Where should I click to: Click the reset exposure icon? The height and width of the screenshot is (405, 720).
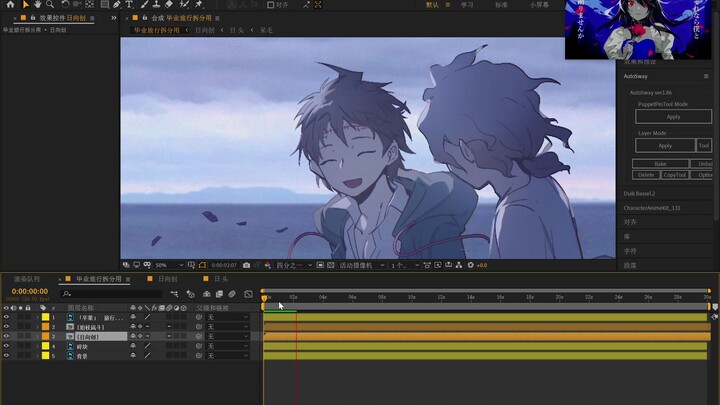471,265
